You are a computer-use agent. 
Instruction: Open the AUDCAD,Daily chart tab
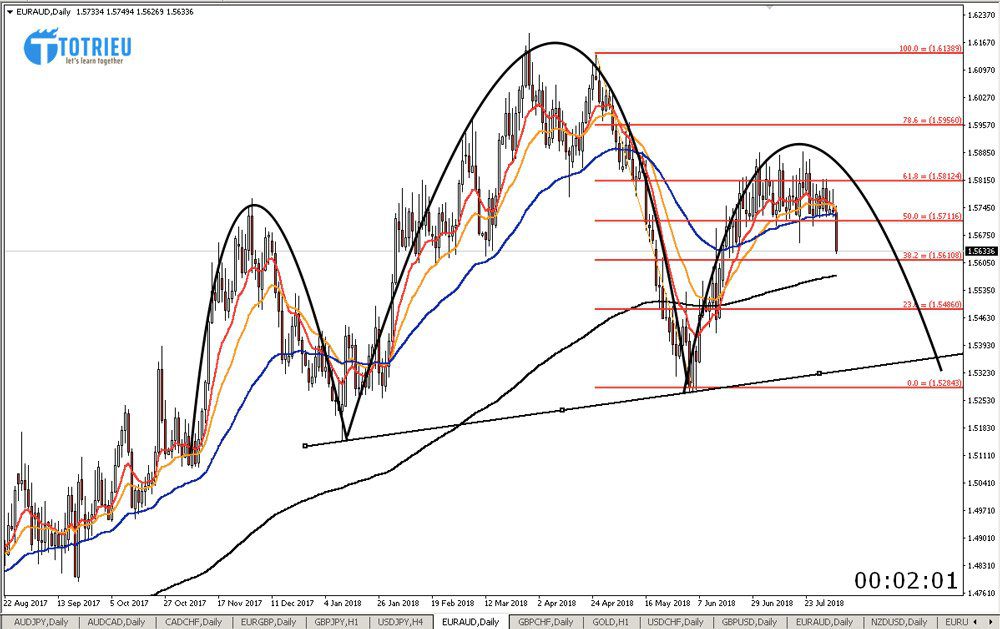[x=107, y=622]
